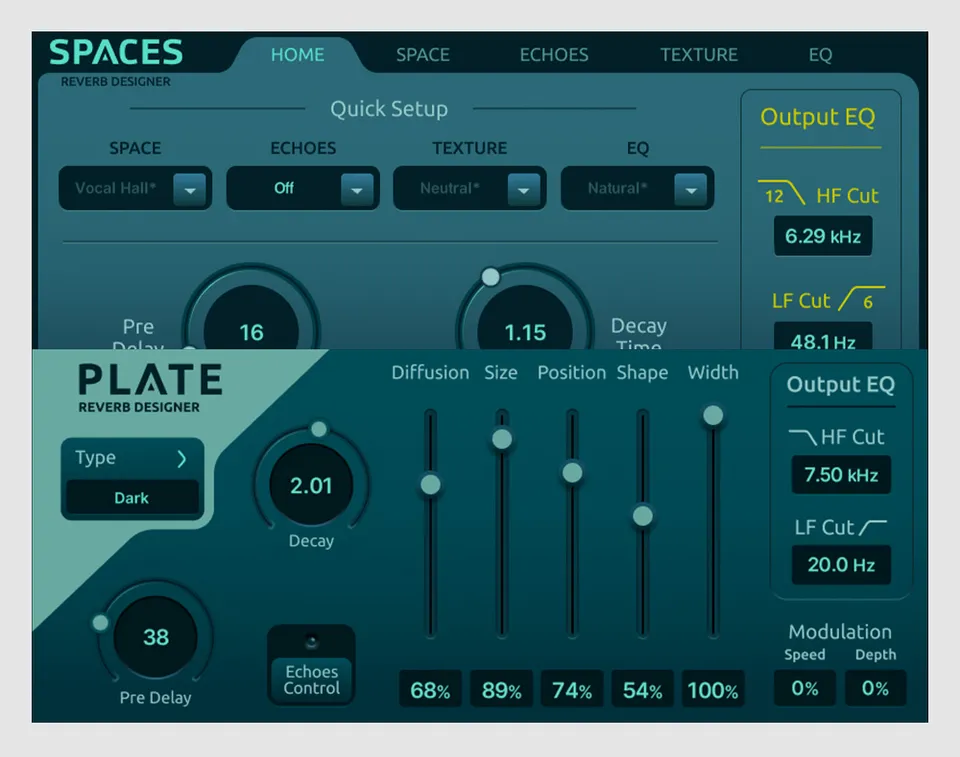Click the Width 100% value box

(x=713, y=690)
